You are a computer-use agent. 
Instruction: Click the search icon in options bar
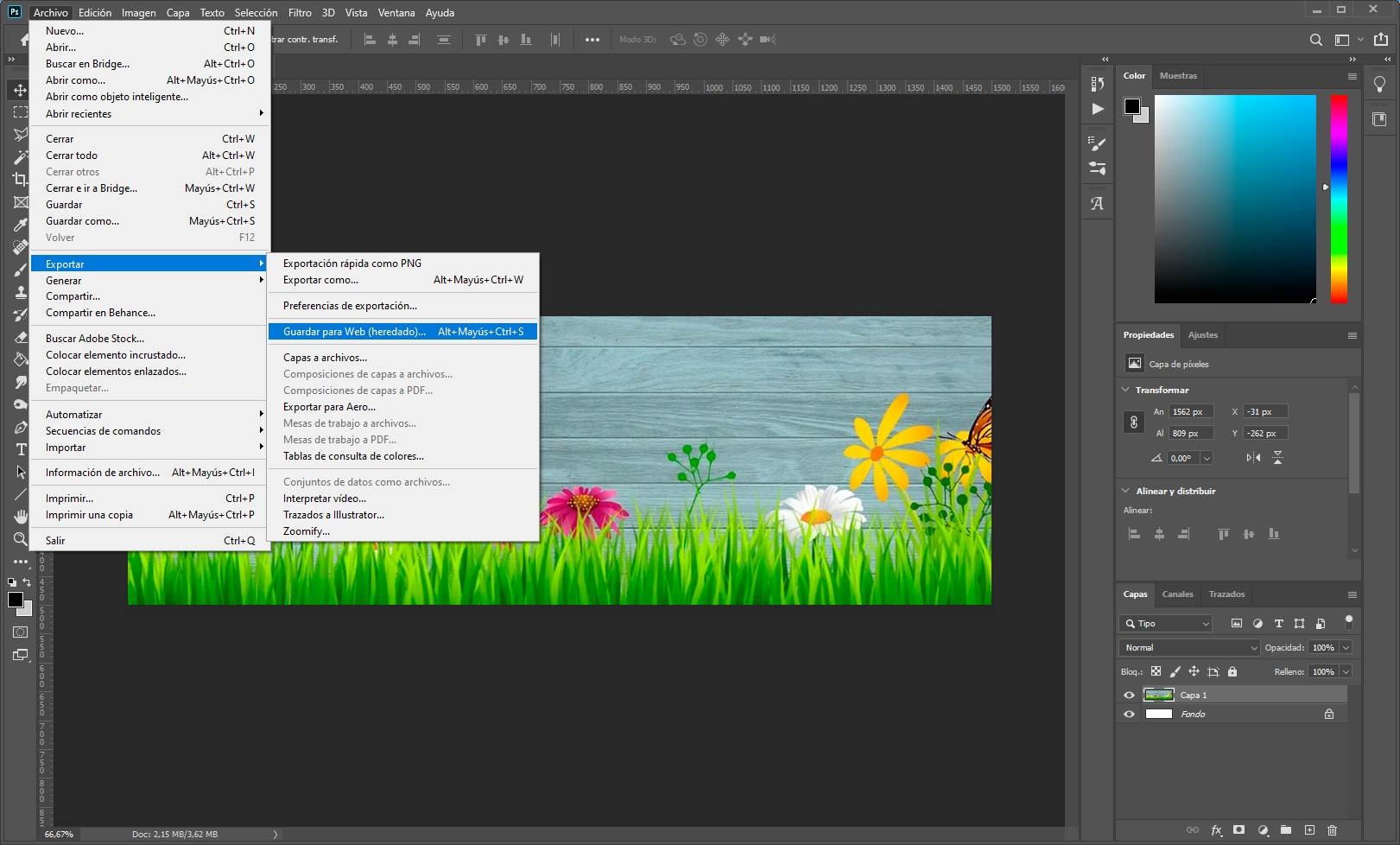coord(1315,40)
